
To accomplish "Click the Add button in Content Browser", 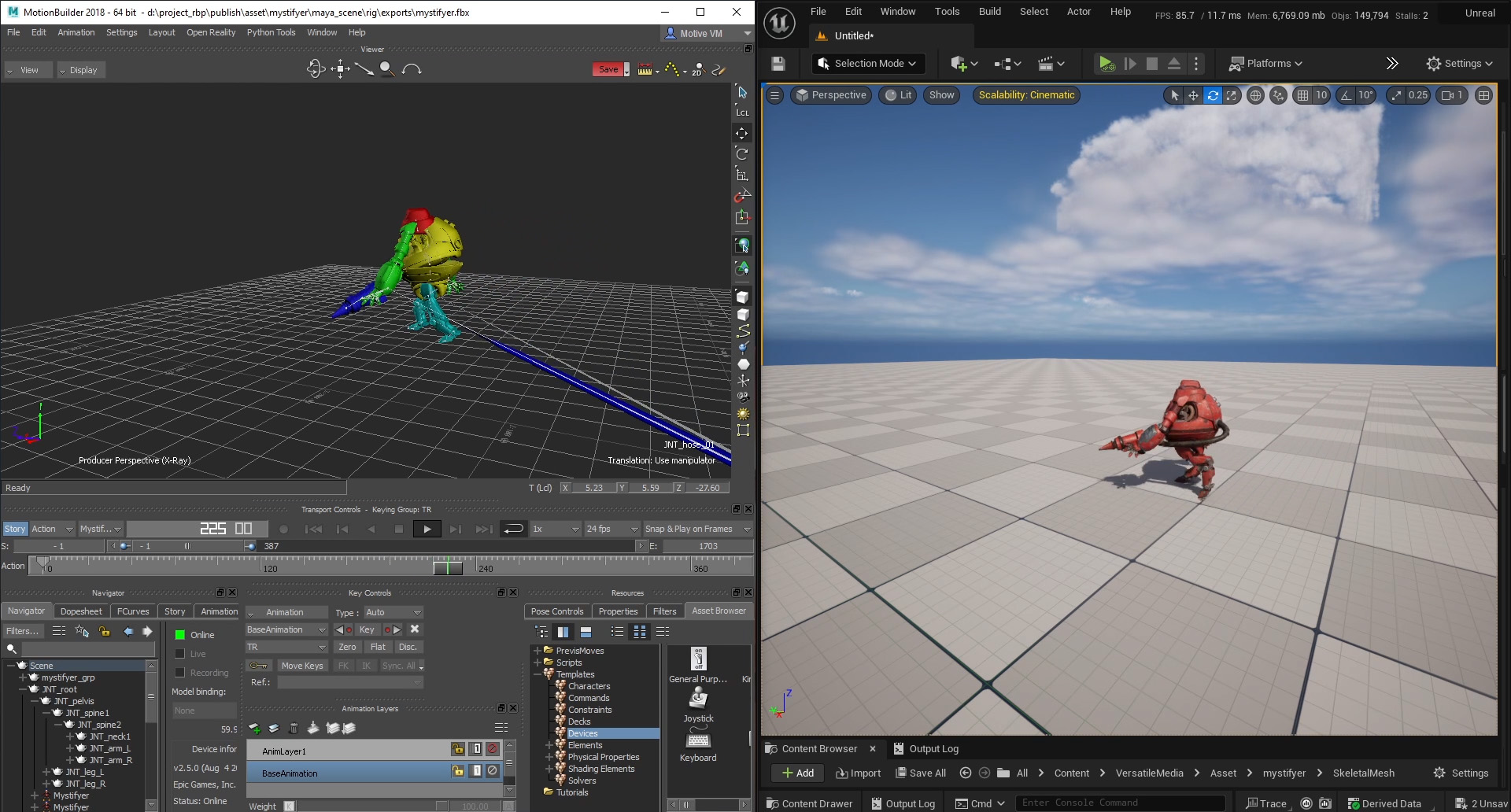I will [798, 773].
